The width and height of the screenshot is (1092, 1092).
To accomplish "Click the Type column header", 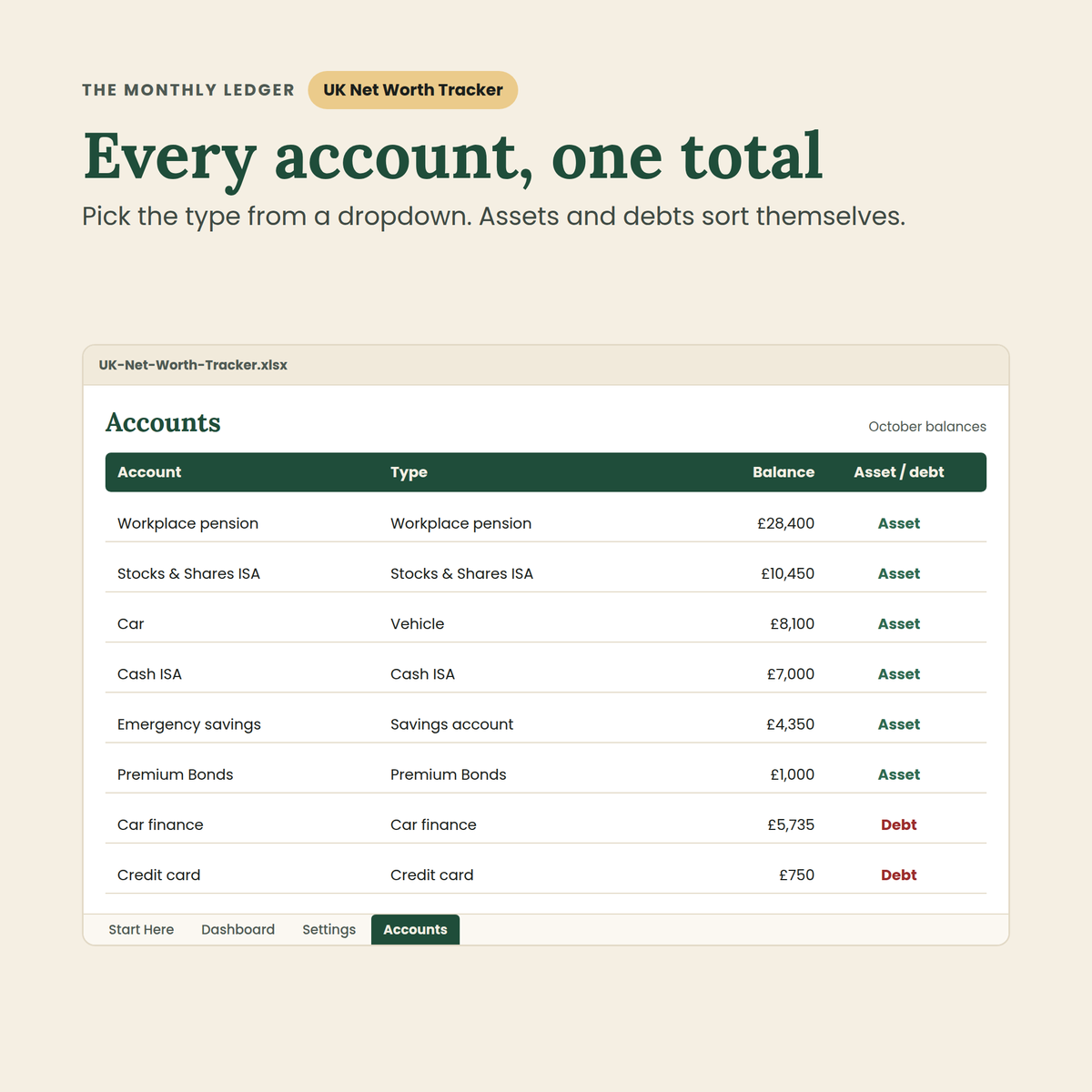I will [x=409, y=472].
